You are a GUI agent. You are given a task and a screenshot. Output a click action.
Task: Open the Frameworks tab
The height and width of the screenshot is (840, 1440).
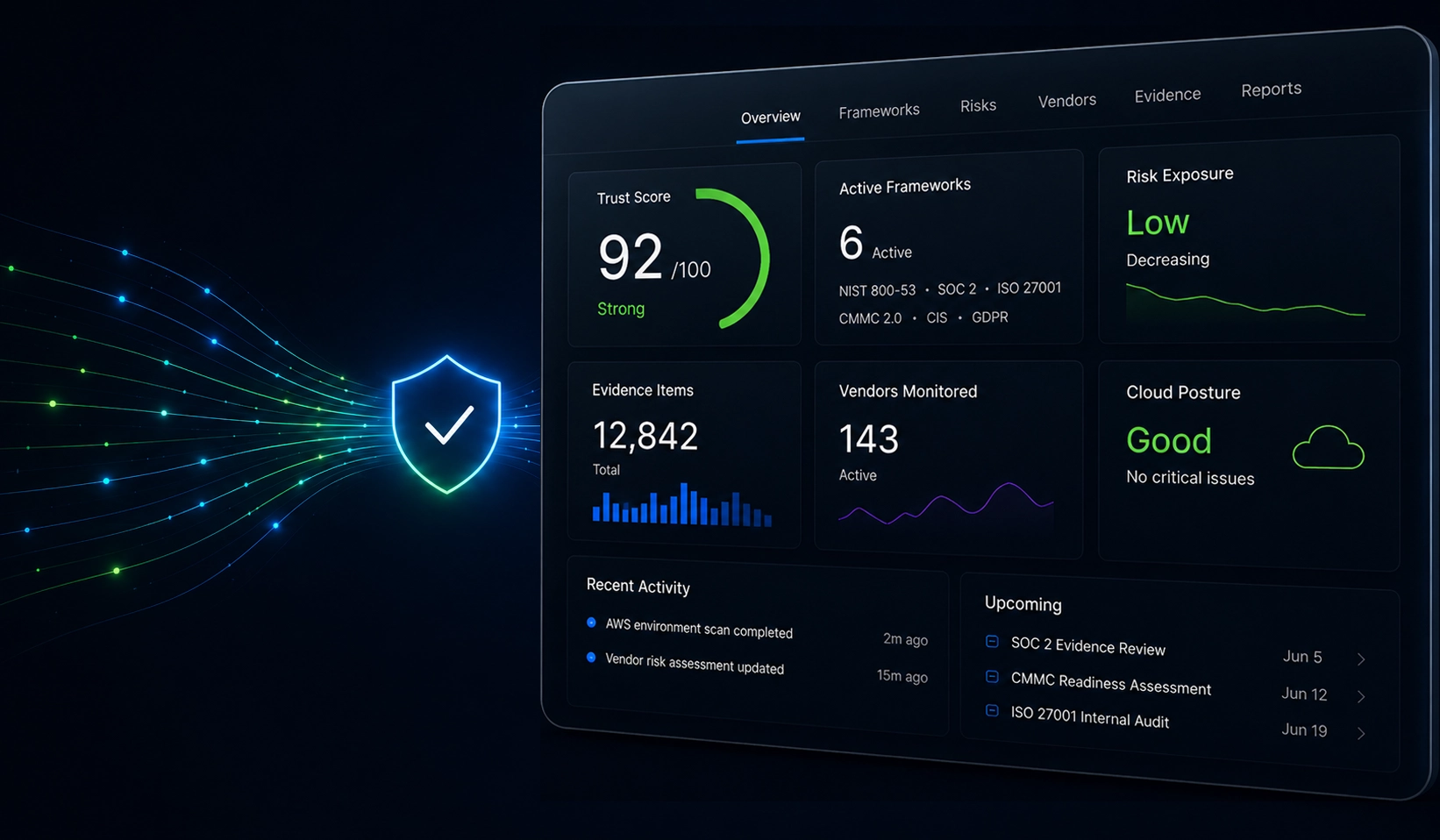[x=879, y=111]
